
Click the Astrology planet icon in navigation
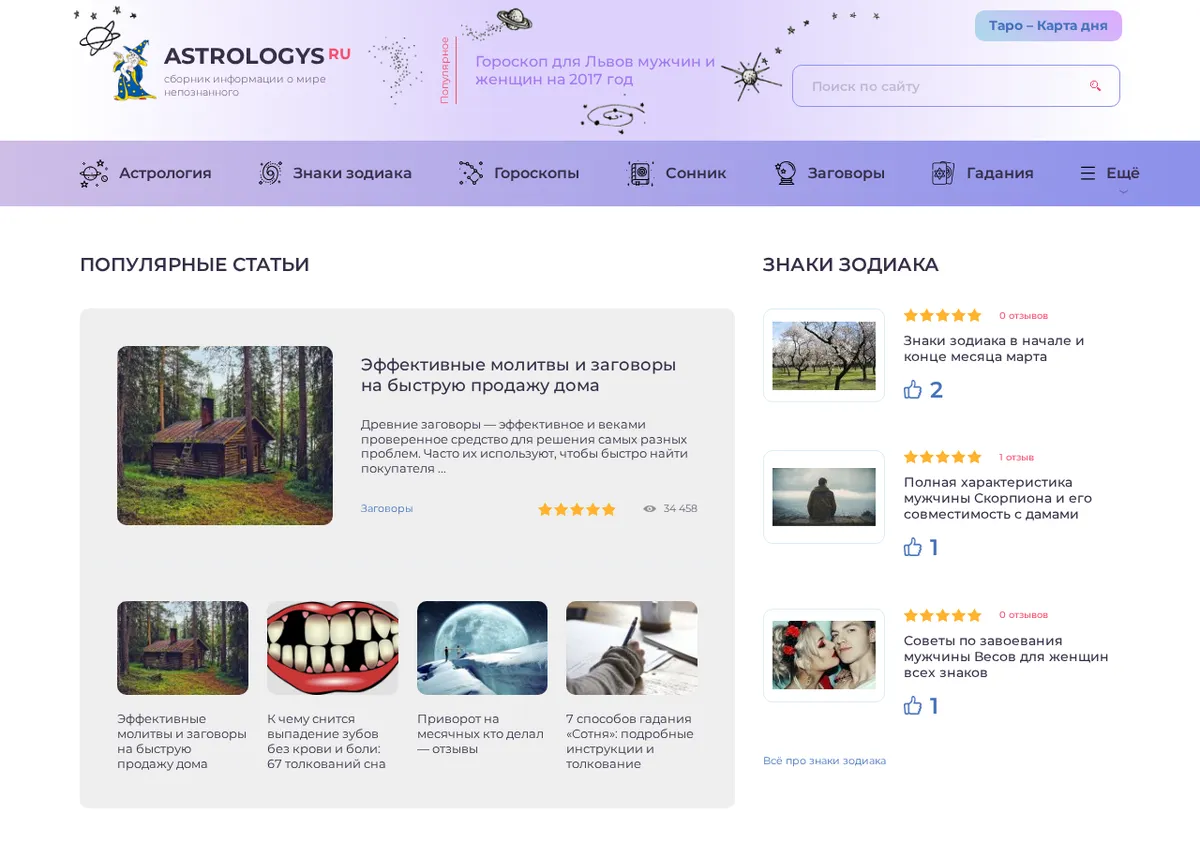pos(94,173)
